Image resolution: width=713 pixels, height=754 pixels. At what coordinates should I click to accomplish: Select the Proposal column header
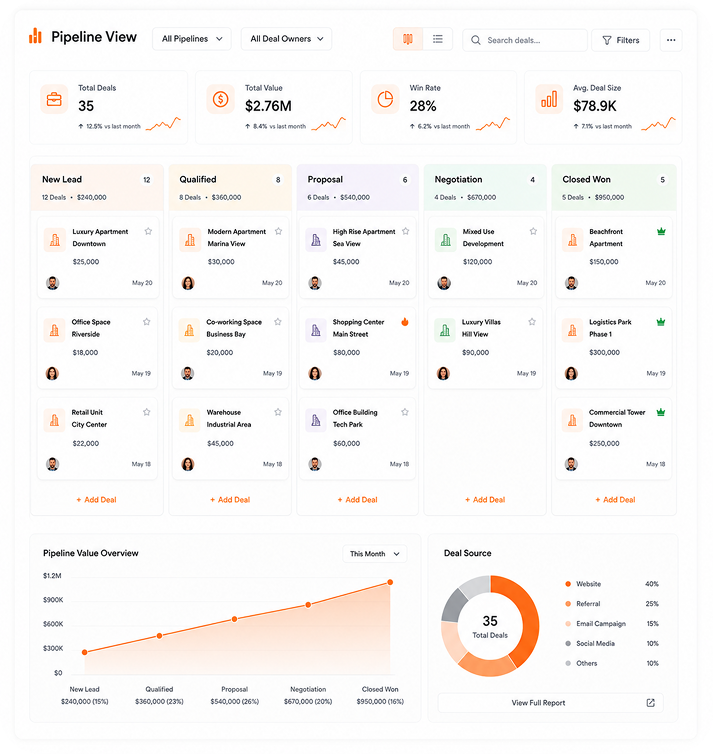358,188
